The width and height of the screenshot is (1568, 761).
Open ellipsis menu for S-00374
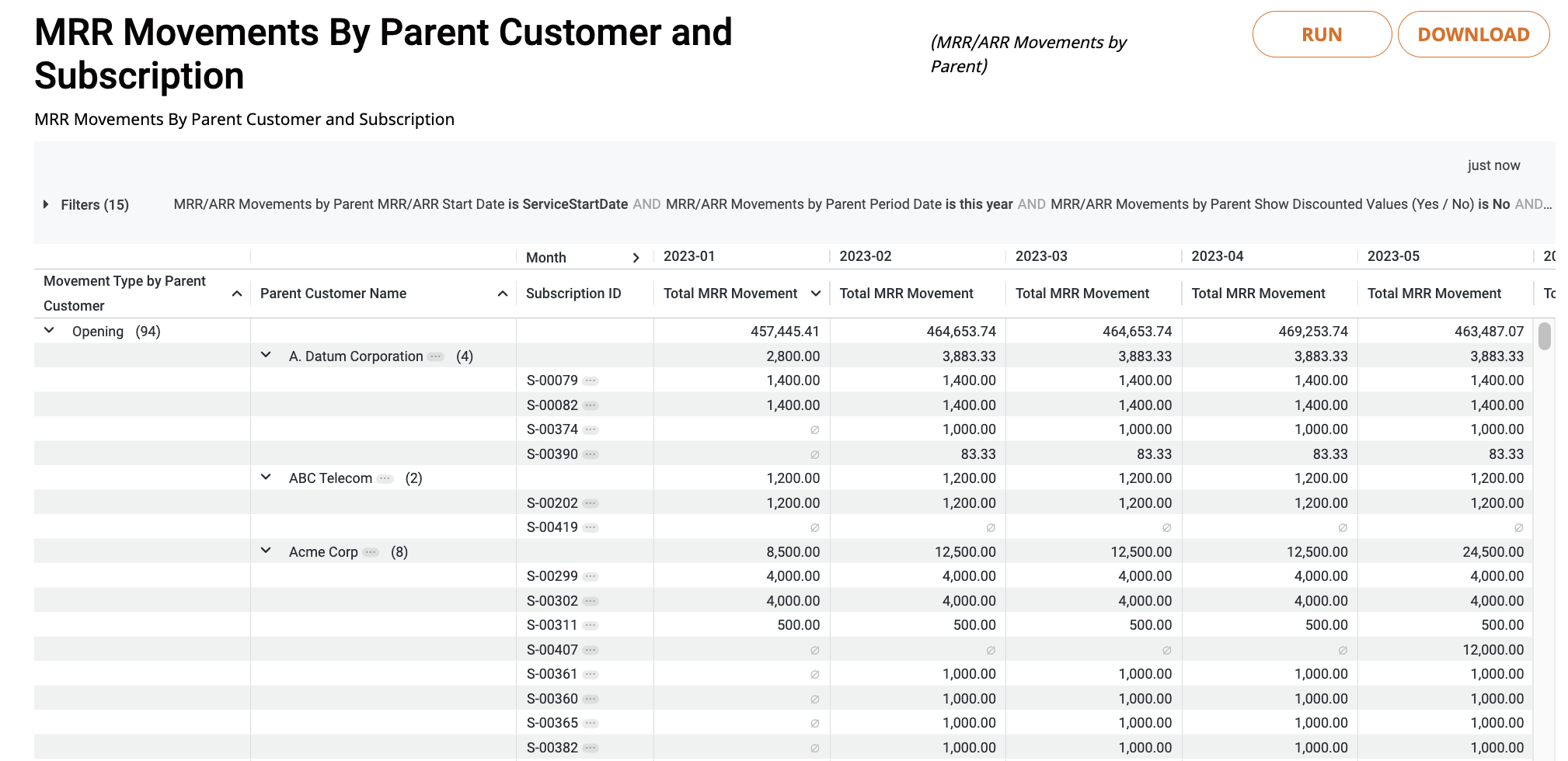591,429
